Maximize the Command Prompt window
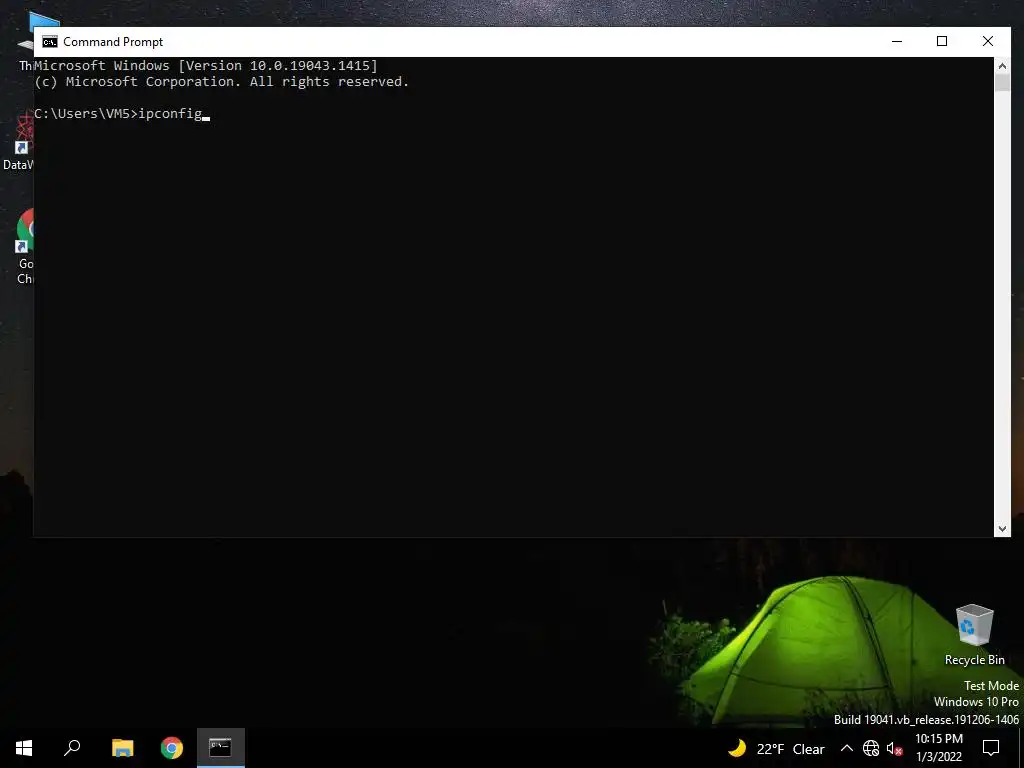This screenshot has height=768, width=1024. coord(942,41)
